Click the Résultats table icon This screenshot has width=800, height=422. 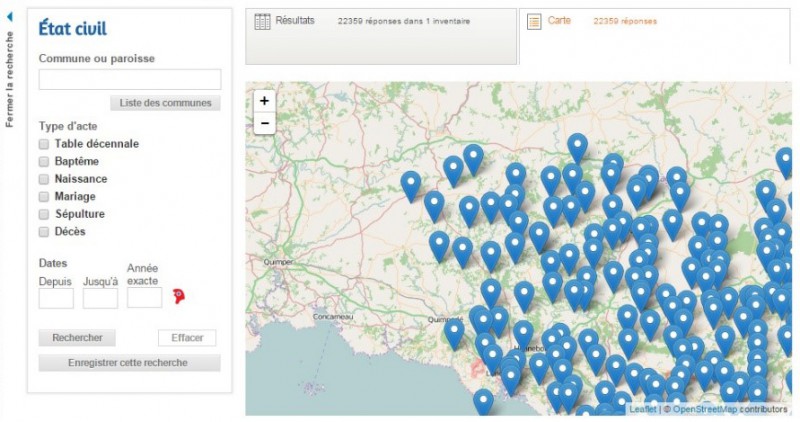263,21
